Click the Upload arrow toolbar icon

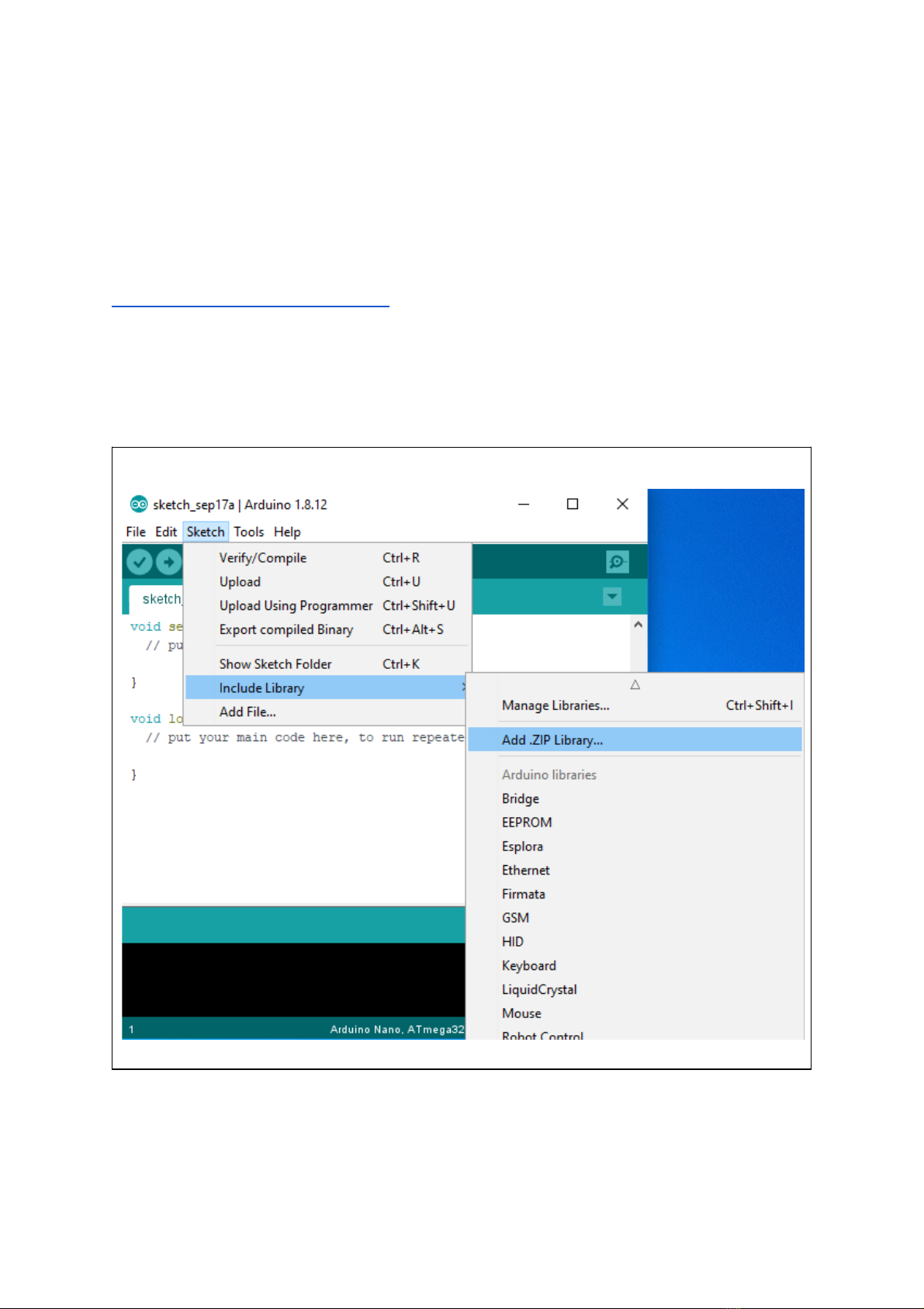(168, 562)
